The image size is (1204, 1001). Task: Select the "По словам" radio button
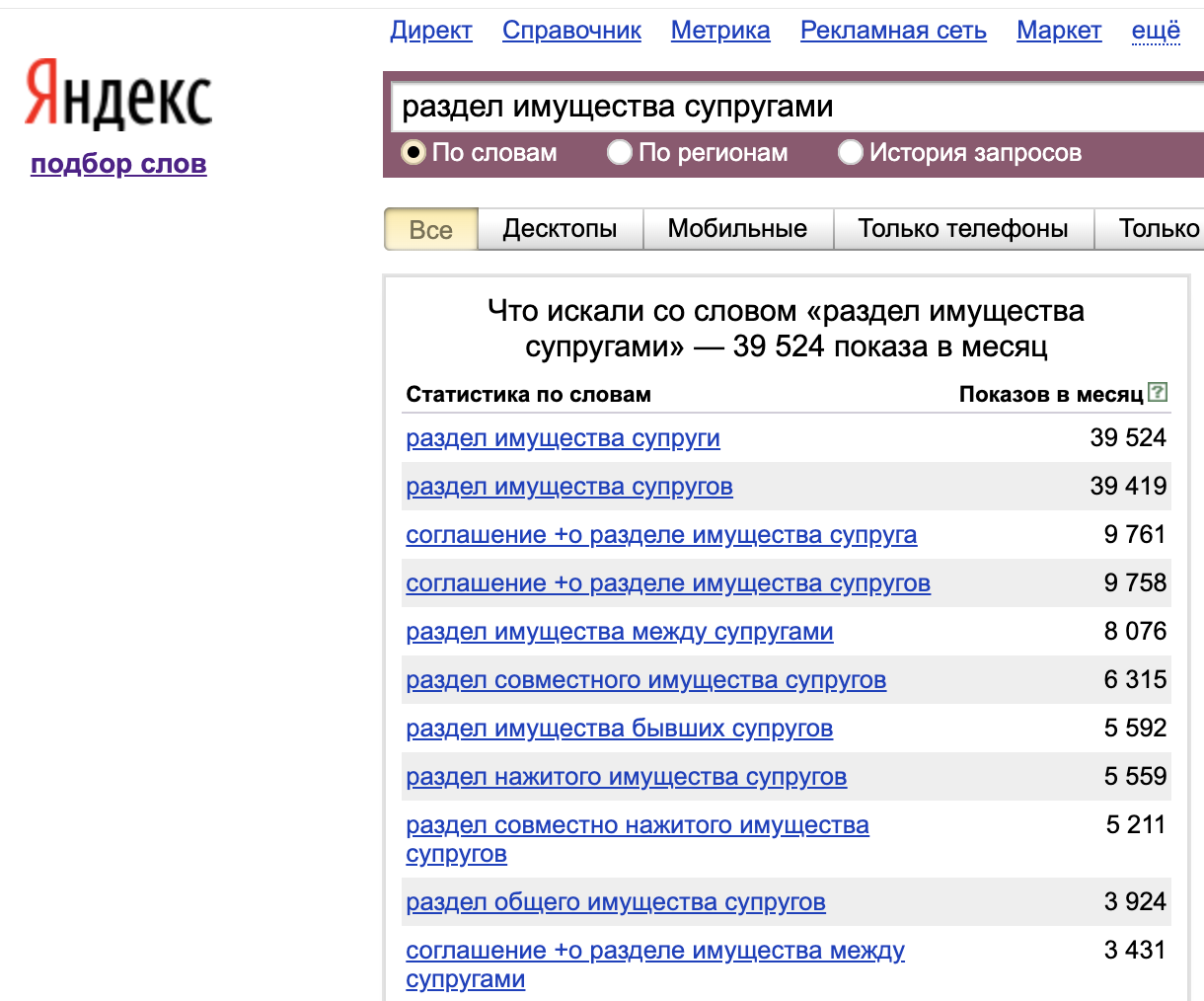414,152
